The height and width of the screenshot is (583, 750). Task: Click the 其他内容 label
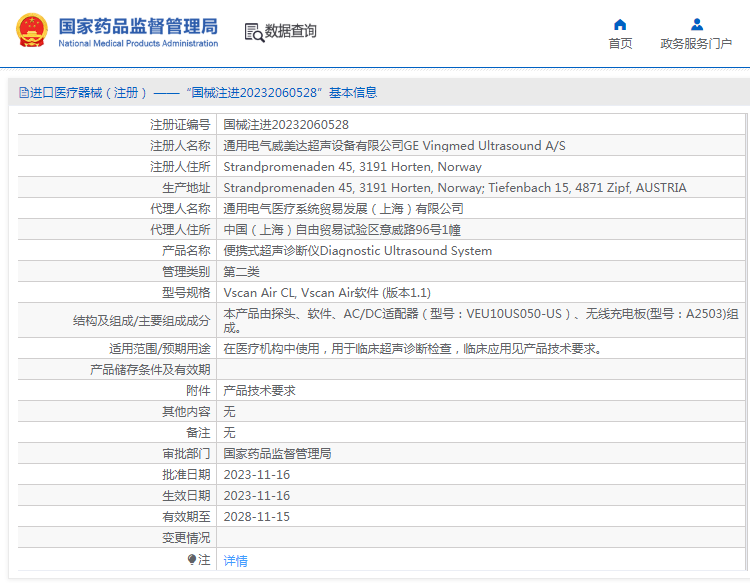pyautogui.click(x=186, y=412)
